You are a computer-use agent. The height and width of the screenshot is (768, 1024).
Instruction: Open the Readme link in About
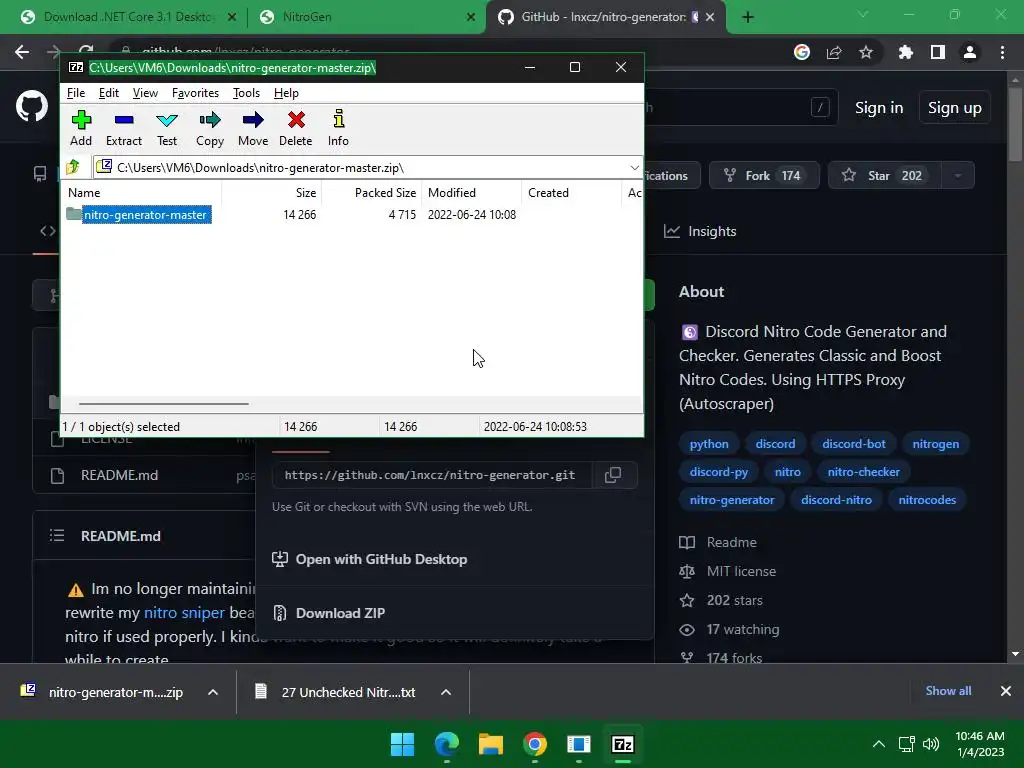click(718, 542)
